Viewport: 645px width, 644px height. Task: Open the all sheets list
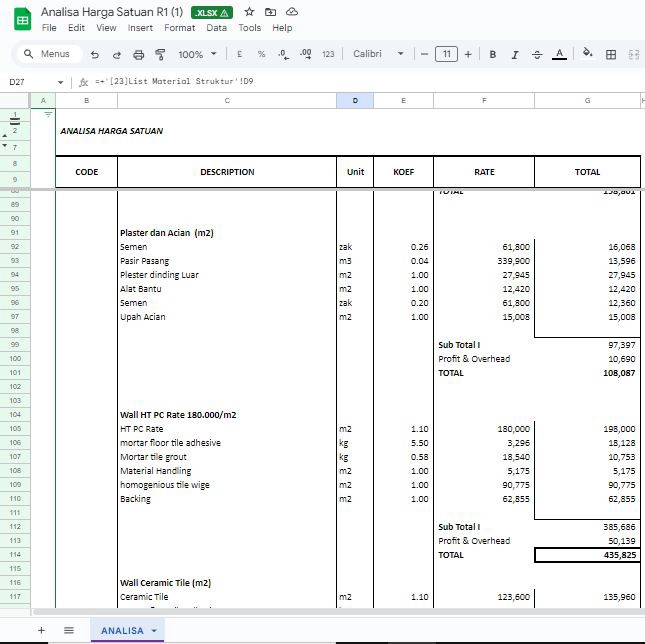69,630
